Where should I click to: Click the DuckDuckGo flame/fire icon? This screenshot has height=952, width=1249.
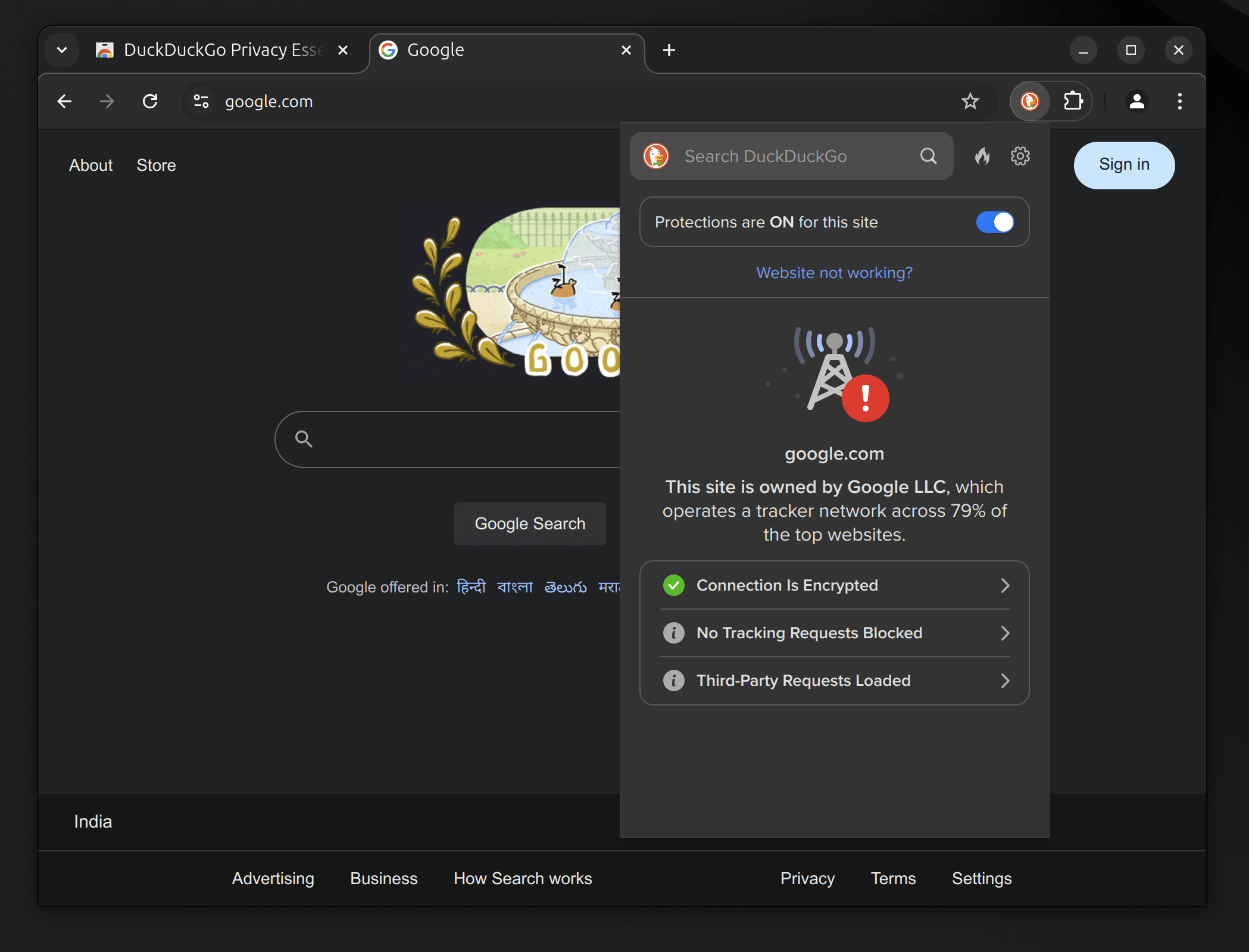click(981, 155)
